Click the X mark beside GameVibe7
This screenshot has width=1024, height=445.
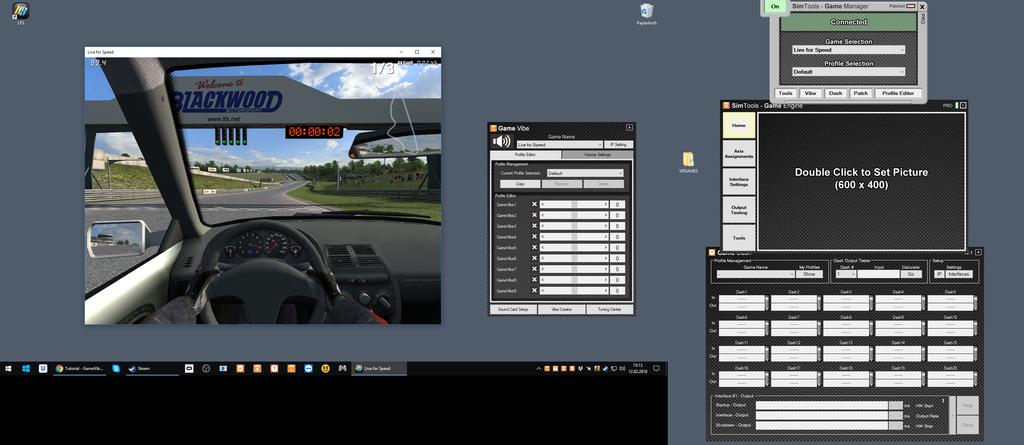(534, 269)
